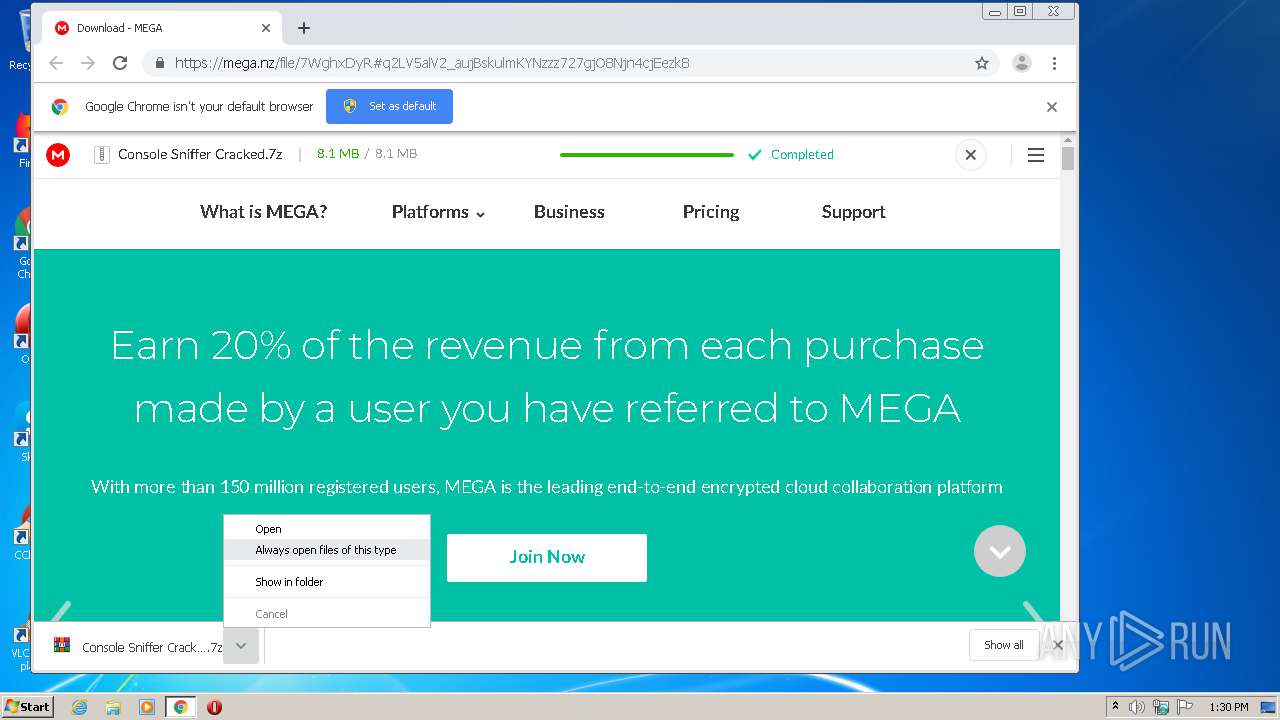This screenshot has width=1280, height=720.
Task: Click the address bar URL
Action: point(432,63)
